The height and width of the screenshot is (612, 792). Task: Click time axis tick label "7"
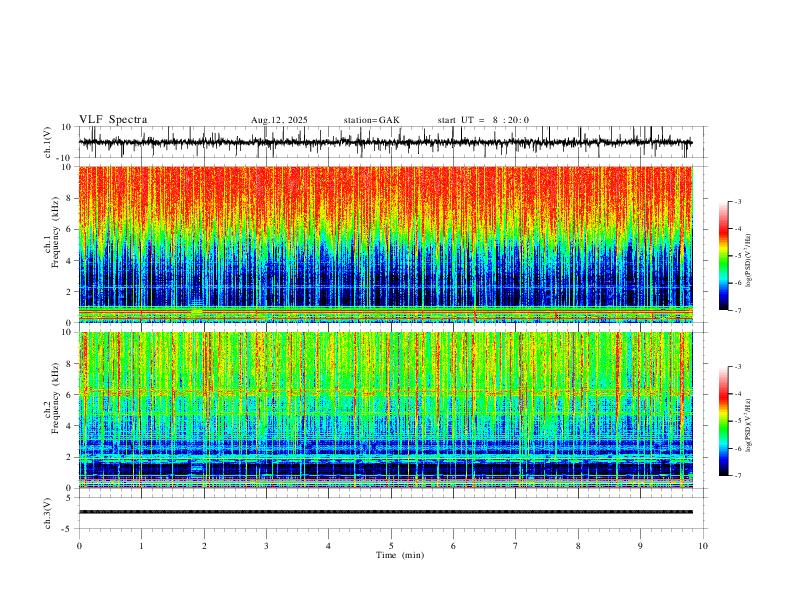point(516,546)
